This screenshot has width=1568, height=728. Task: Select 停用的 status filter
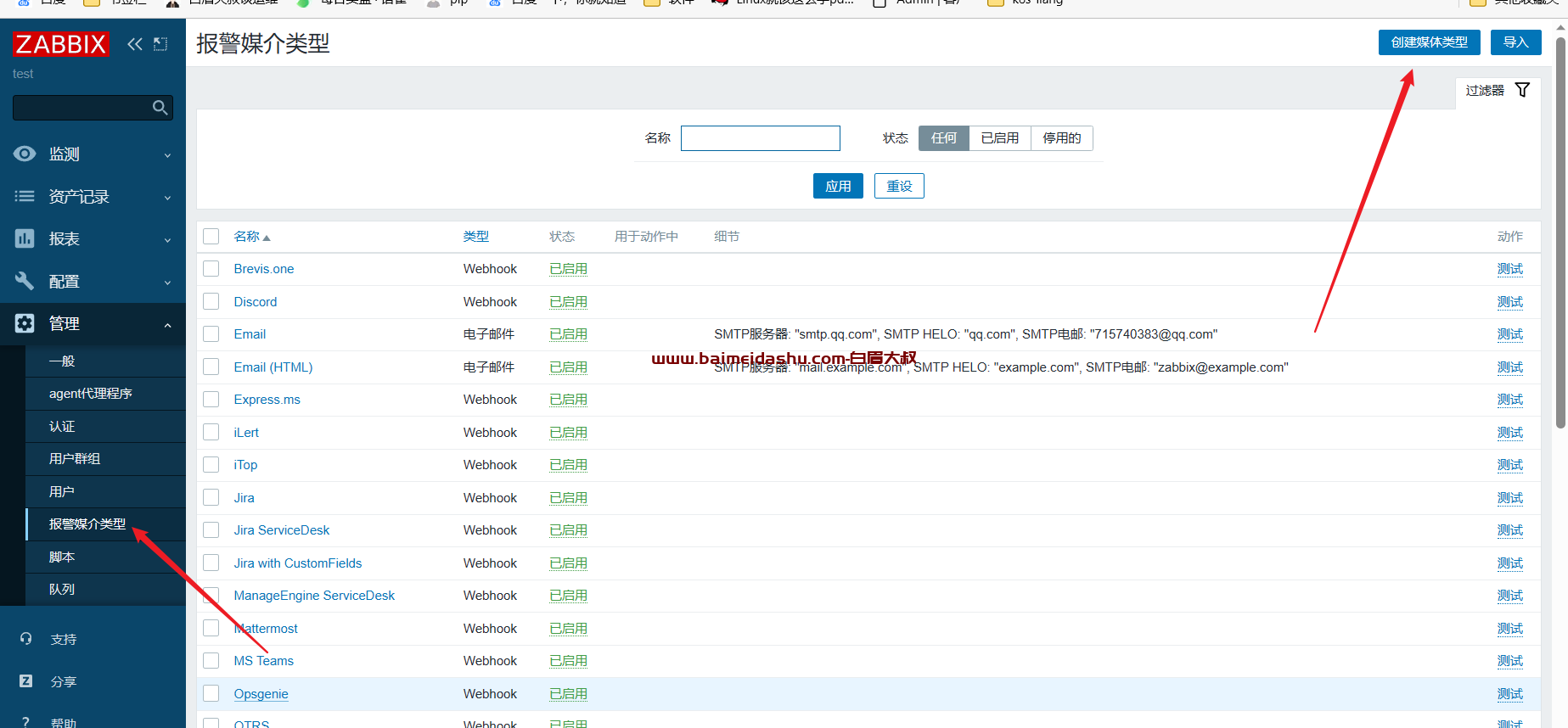tap(1061, 138)
